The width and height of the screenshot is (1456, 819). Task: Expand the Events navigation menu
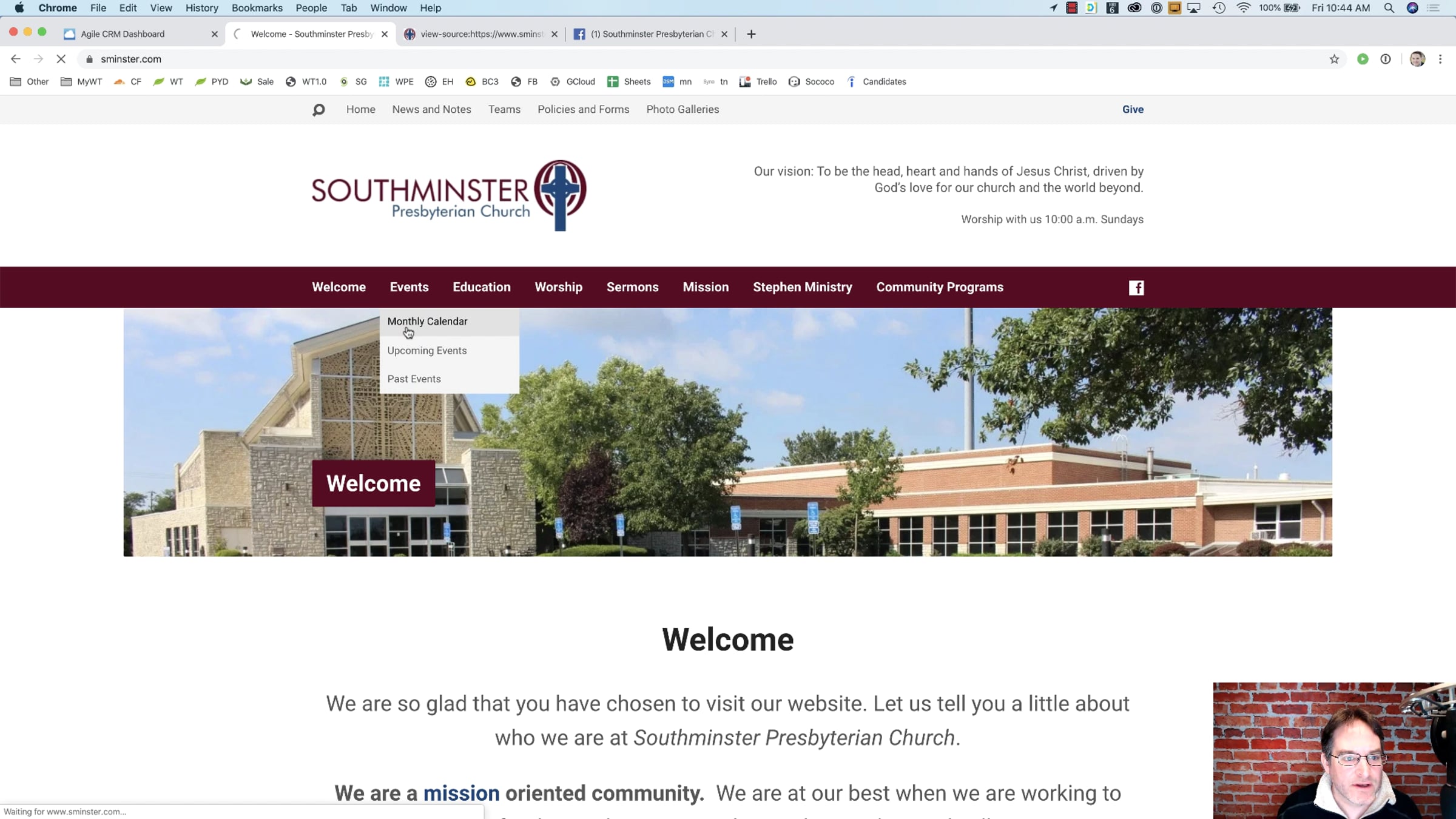pyautogui.click(x=409, y=287)
